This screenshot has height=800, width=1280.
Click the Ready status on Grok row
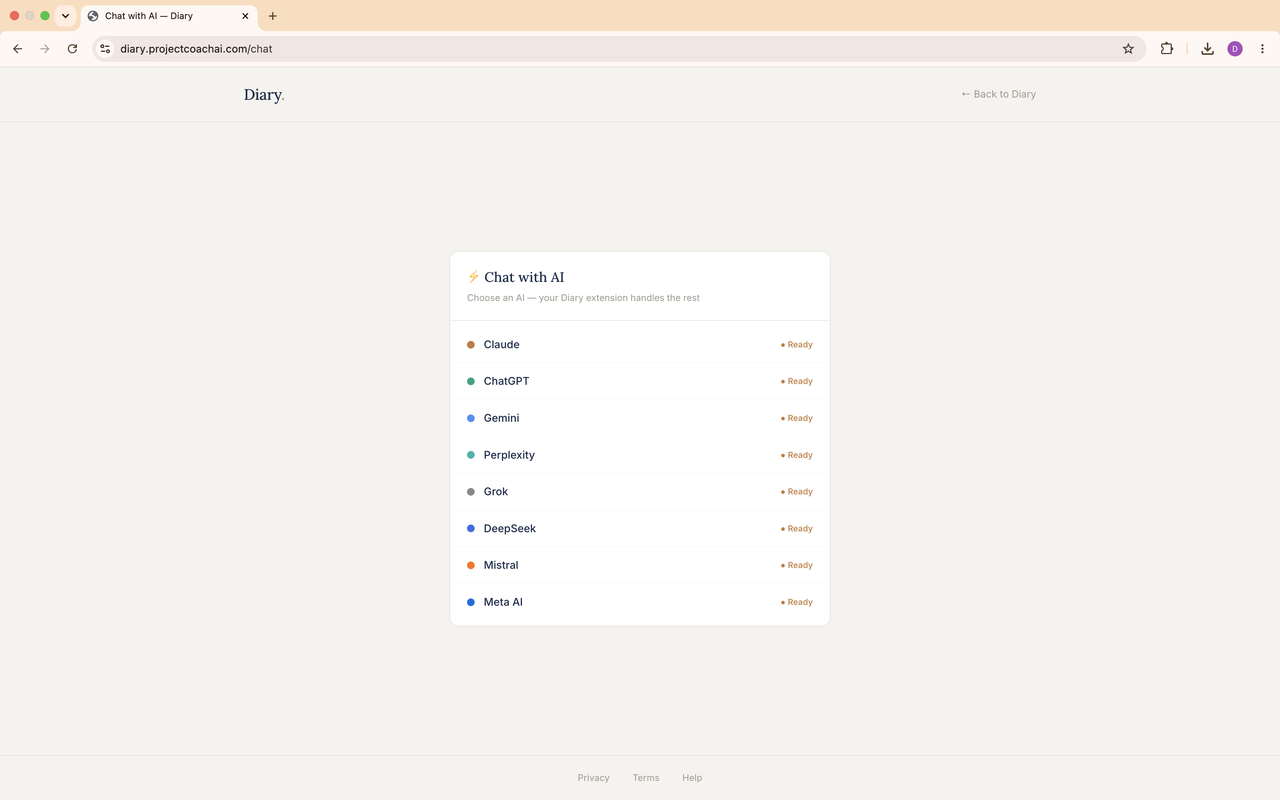pyautogui.click(x=797, y=492)
